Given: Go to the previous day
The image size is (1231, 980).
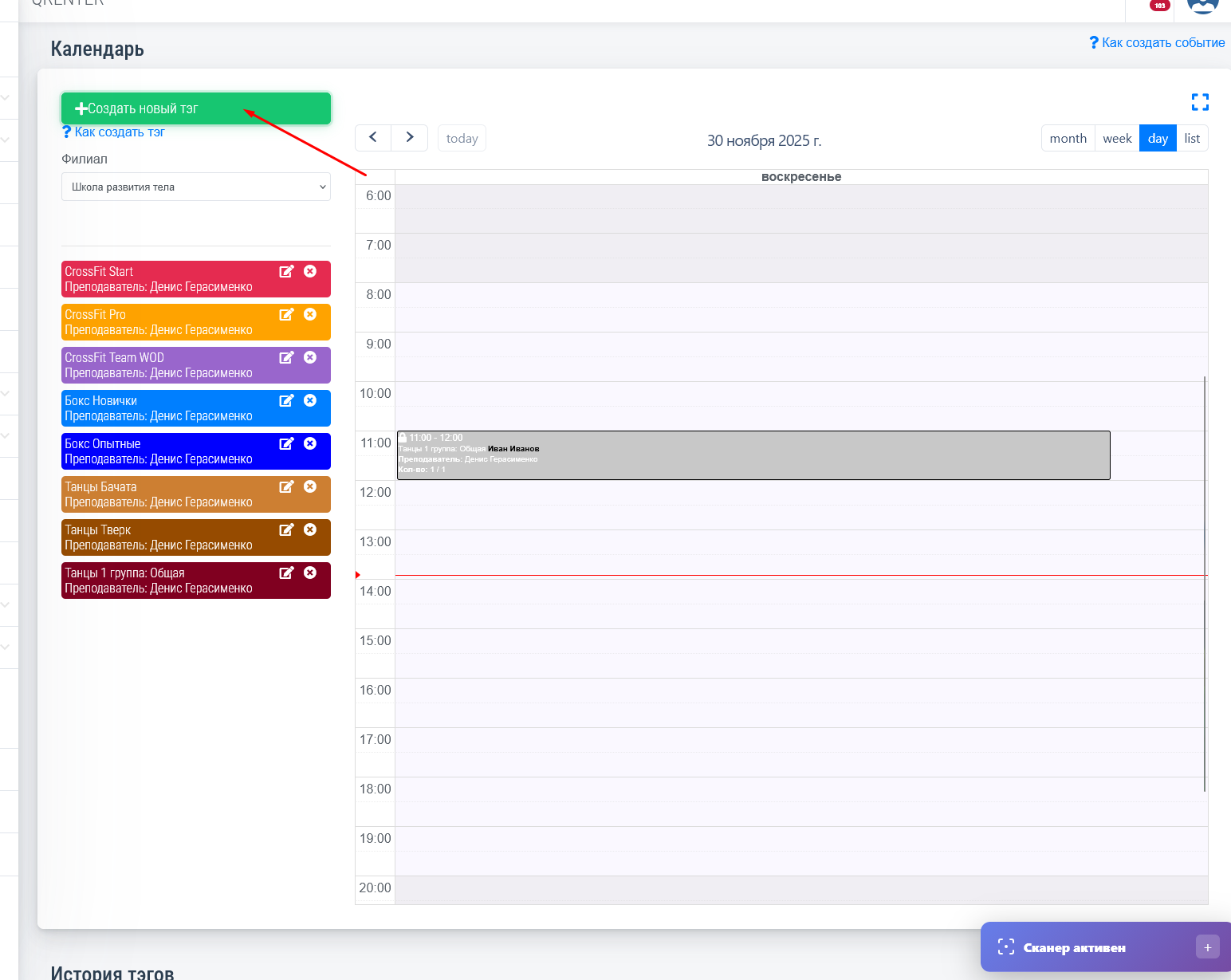Looking at the screenshot, I should point(373,137).
